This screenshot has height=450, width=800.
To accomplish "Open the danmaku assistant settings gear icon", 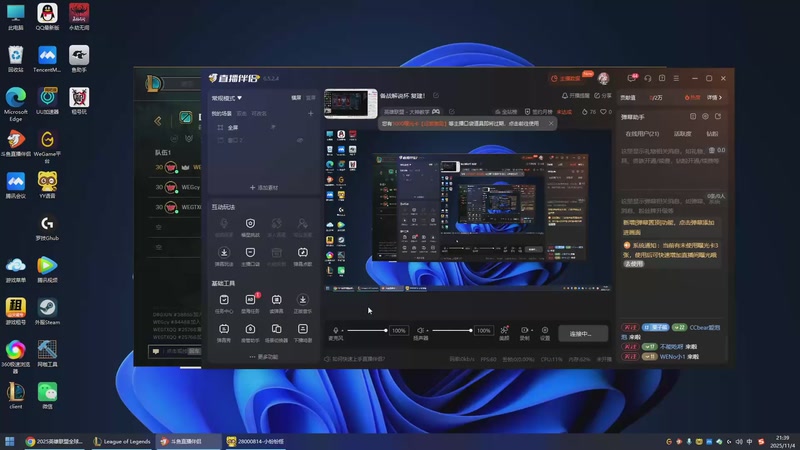I will click(x=705, y=116).
